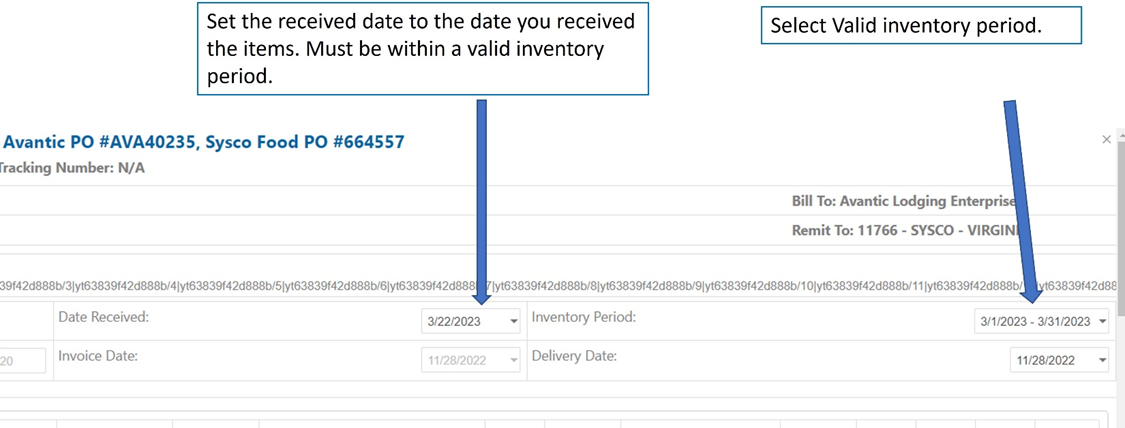Image resolution: width=1125 pixels, height=428 pixels.
Task: Click the disabled Invoice Date 11/28/2022 field
Action: [460, 361]
